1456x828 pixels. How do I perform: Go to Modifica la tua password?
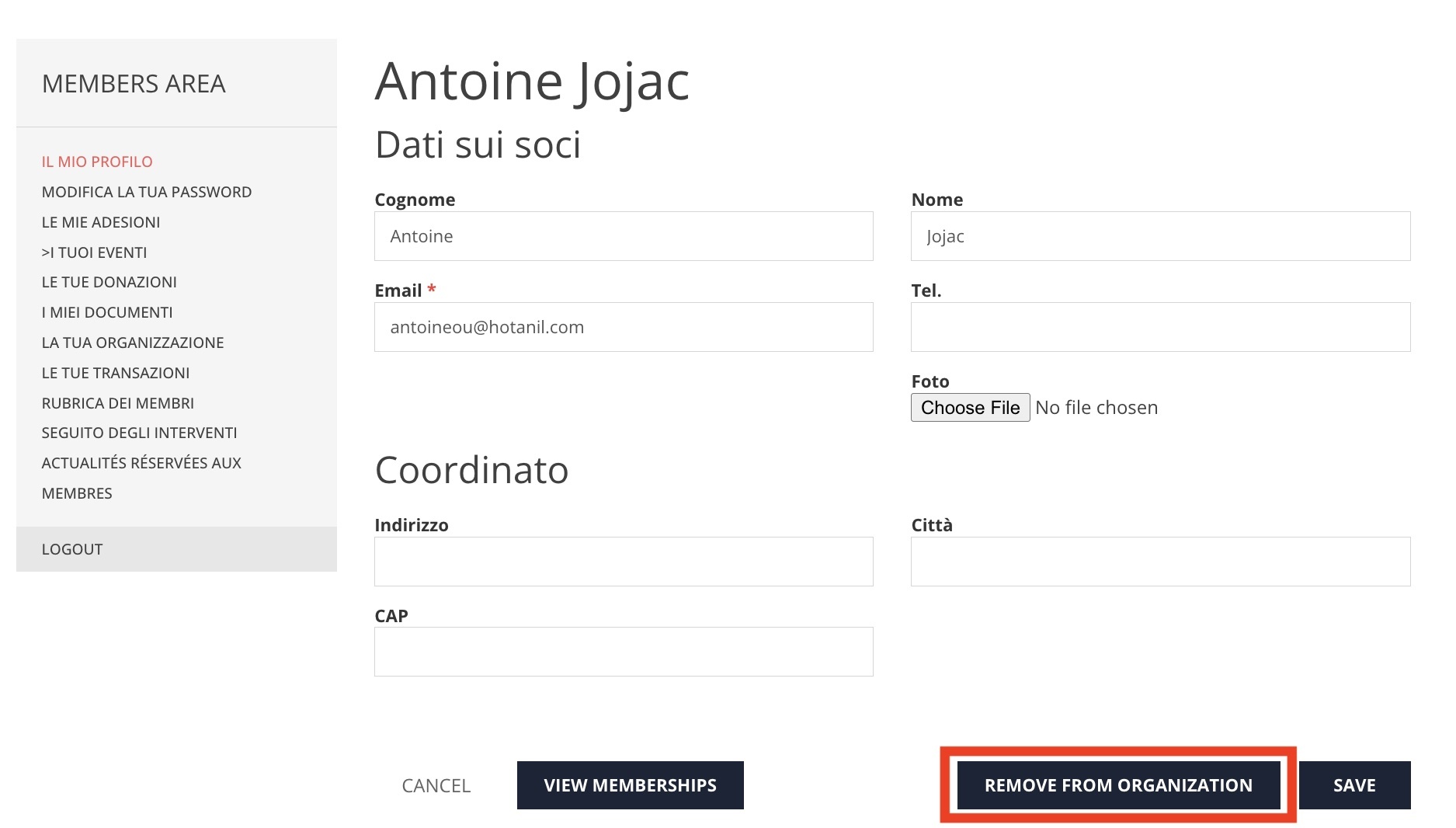tap(147, 192)
